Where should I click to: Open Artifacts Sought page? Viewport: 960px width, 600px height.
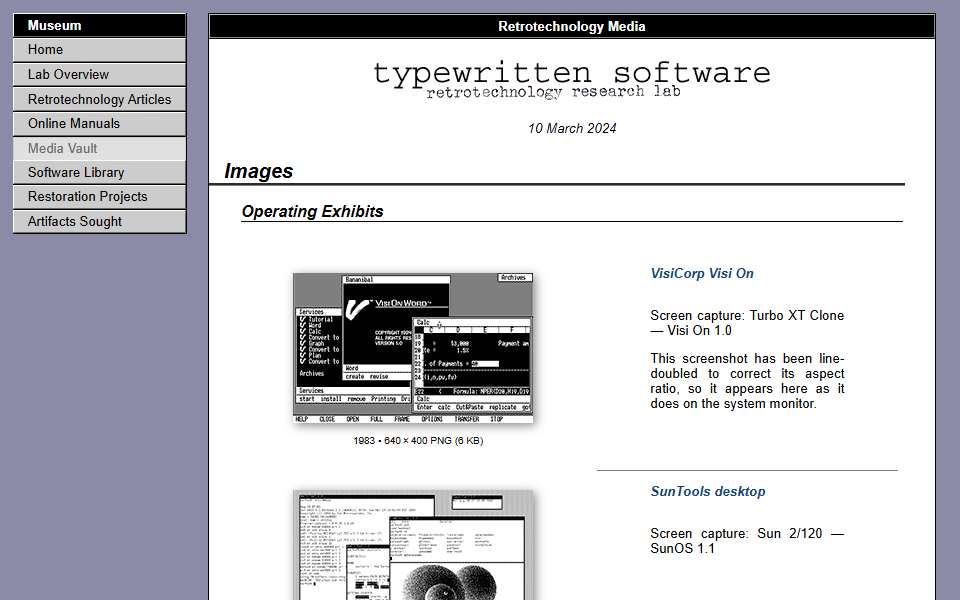coord(99,222)
